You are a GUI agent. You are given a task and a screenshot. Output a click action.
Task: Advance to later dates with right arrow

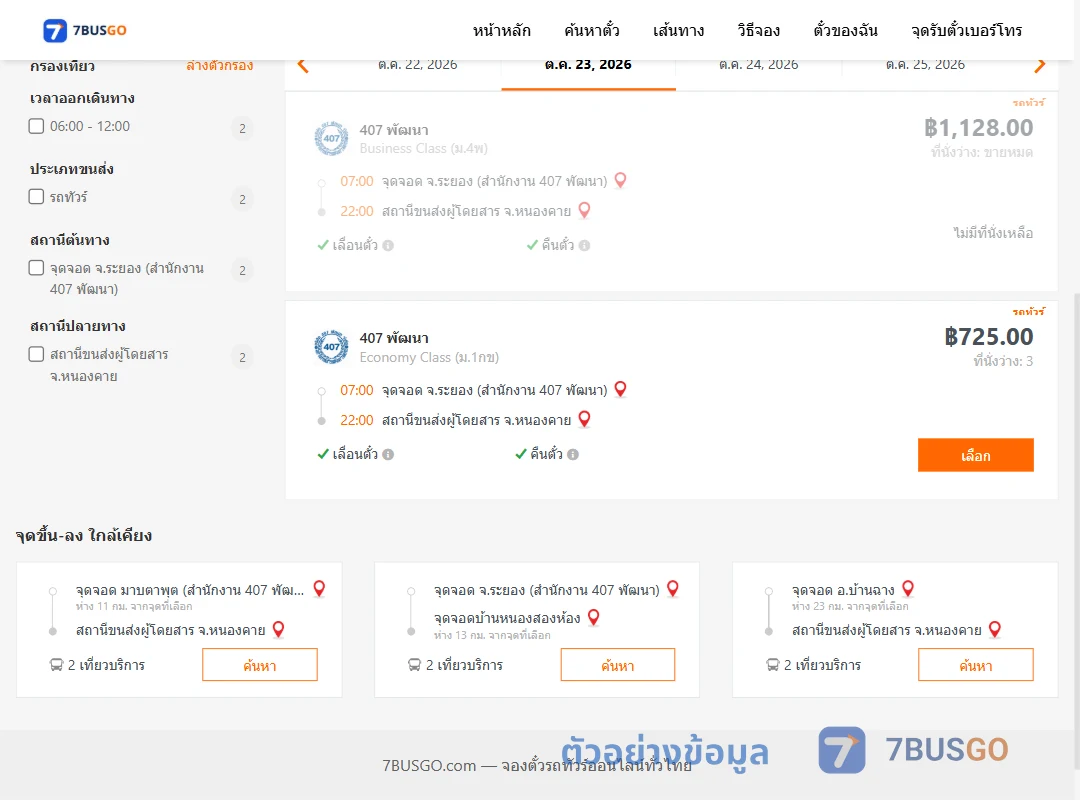(x=1039, y=65)
